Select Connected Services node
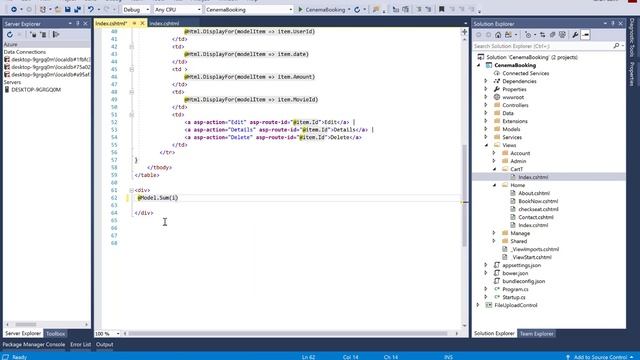This screenshot has height=360, width=640. point(526,73)
